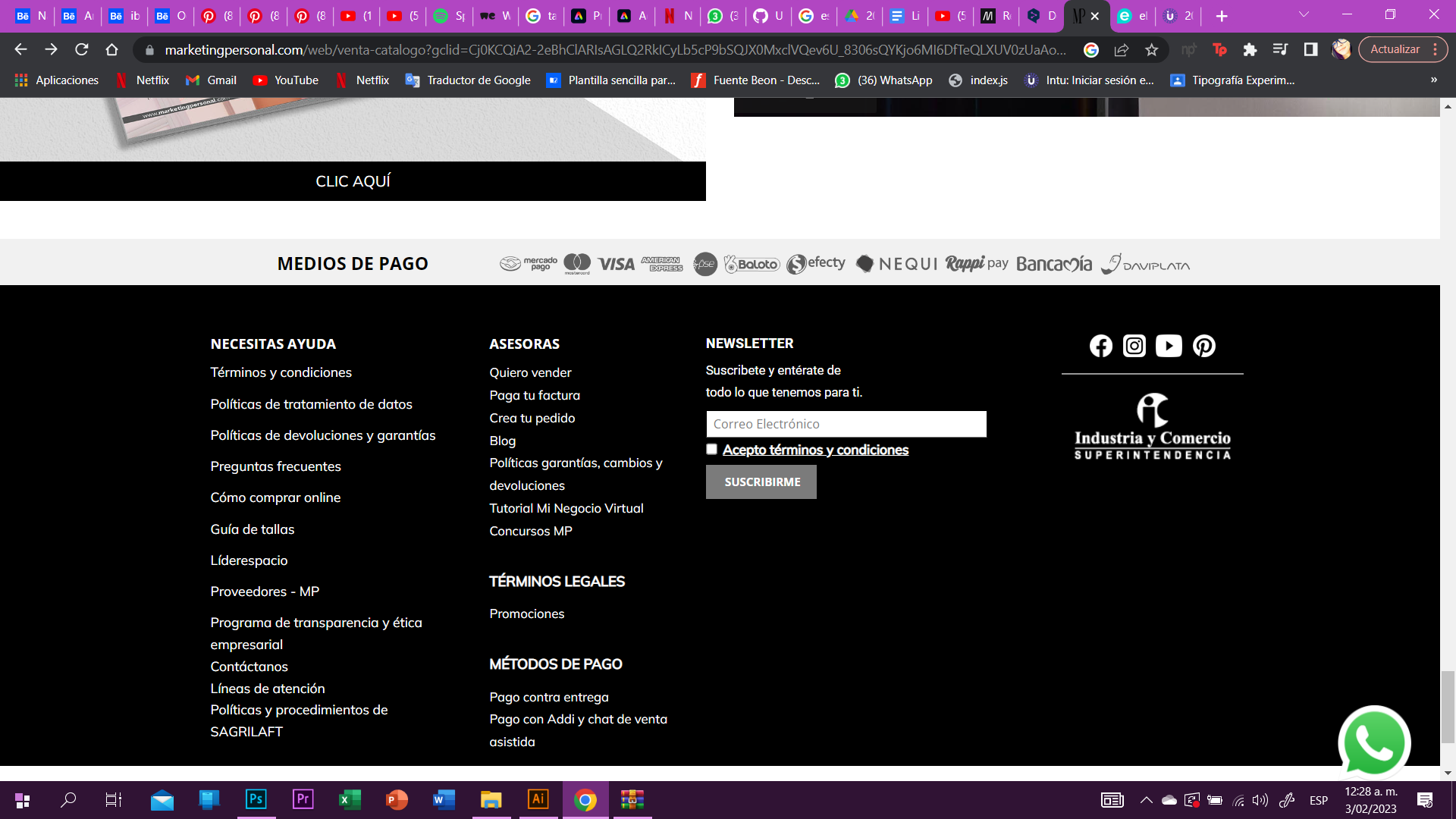Open the brand's Facebook page icon
The image size is (1456, 819).
tap(1101, 346)
